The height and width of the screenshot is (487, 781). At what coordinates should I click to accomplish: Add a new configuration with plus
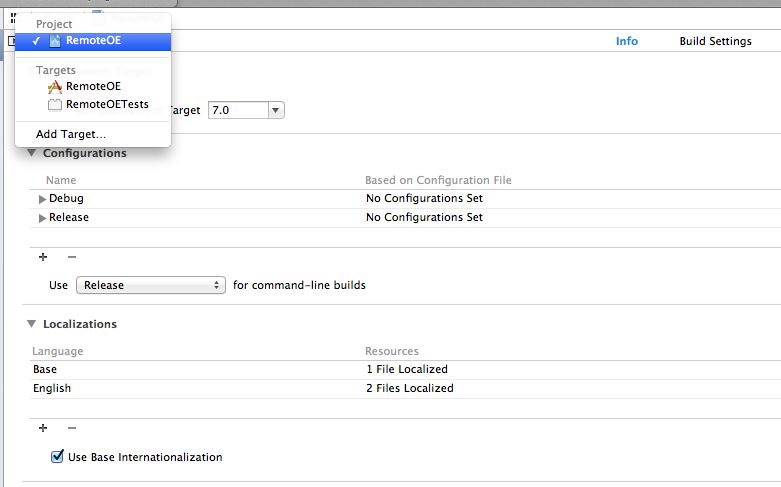[43, 257]
